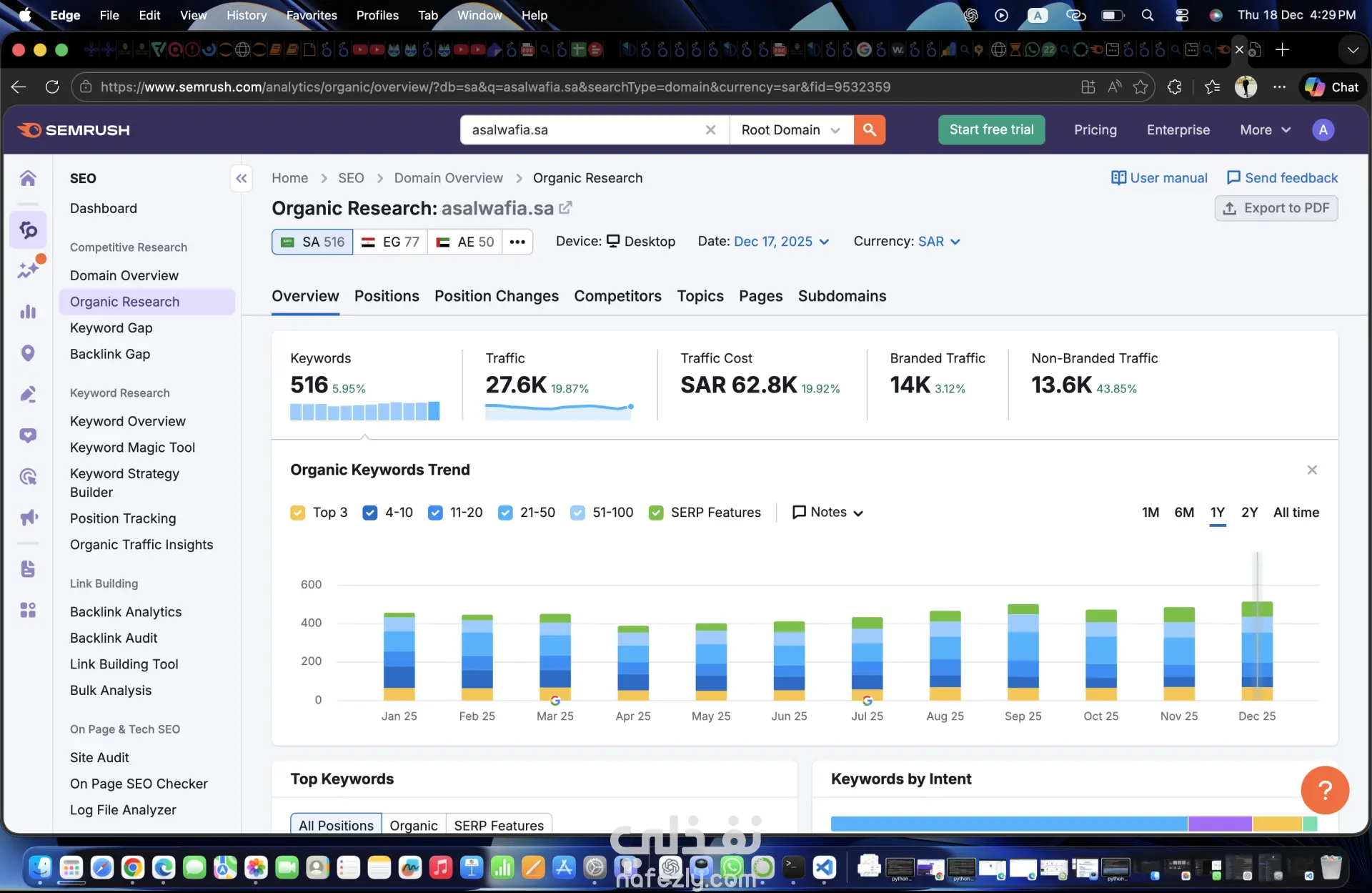Open the History menu in menu bar
1372x893 pixels.
pyautogui.click(x=246, y=15)
